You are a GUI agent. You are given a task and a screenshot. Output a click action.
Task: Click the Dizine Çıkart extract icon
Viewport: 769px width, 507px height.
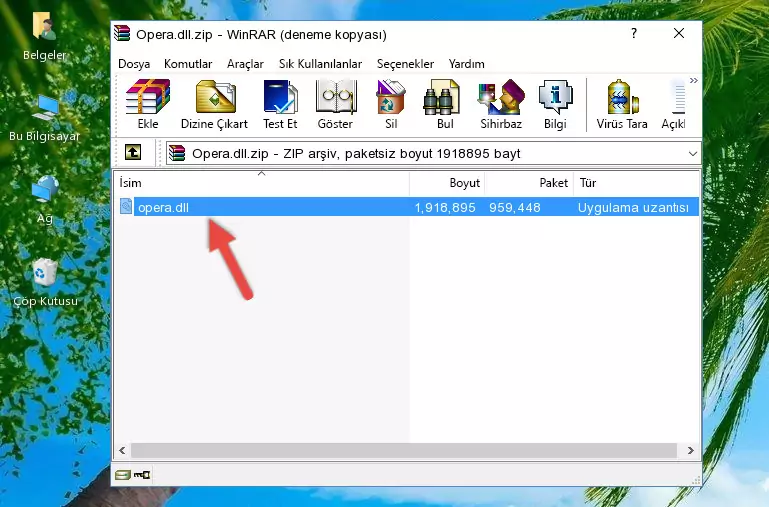[214, 104]
